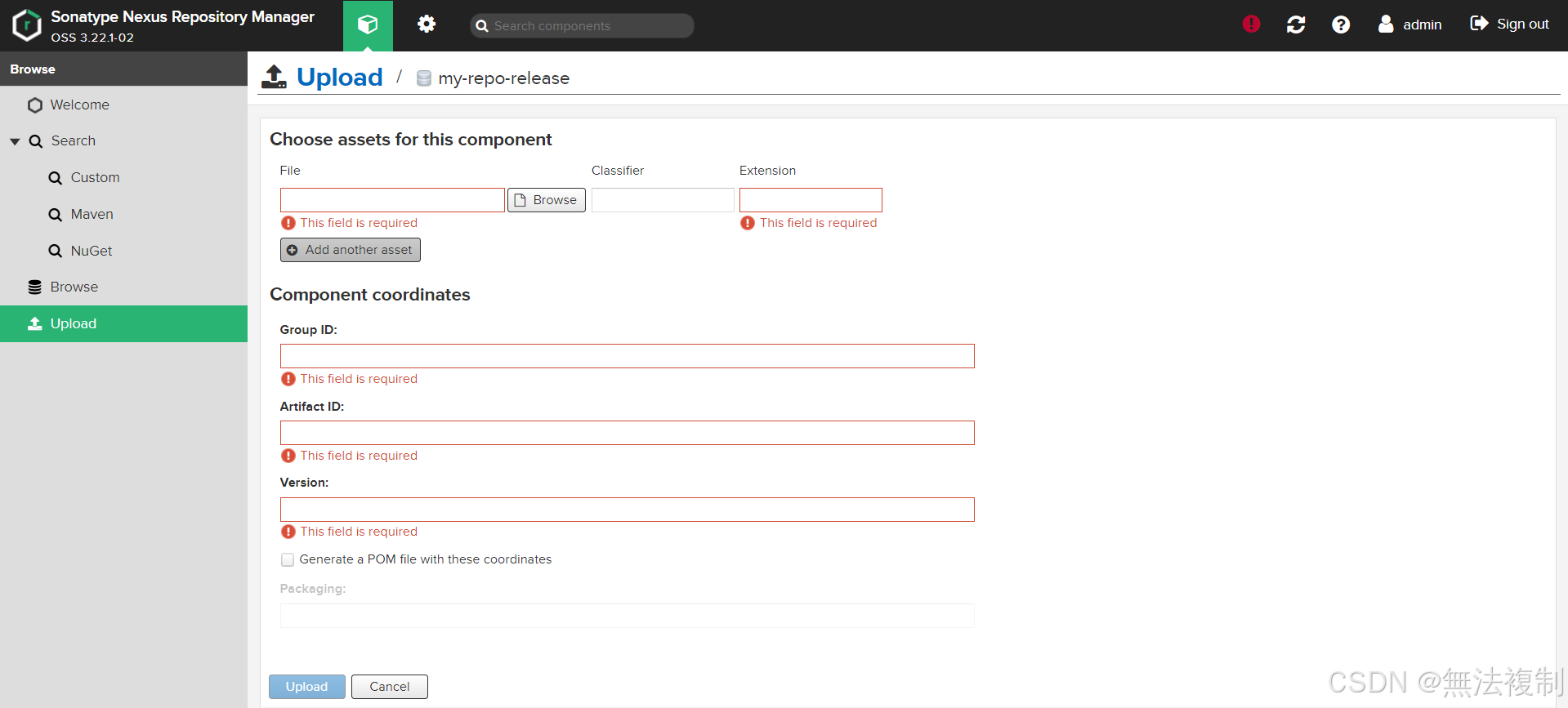This screenshot has width=1568, height=708.
Task: Click the refresh icon in the header
Action: pyautogui.click(x=1296, y=24)
